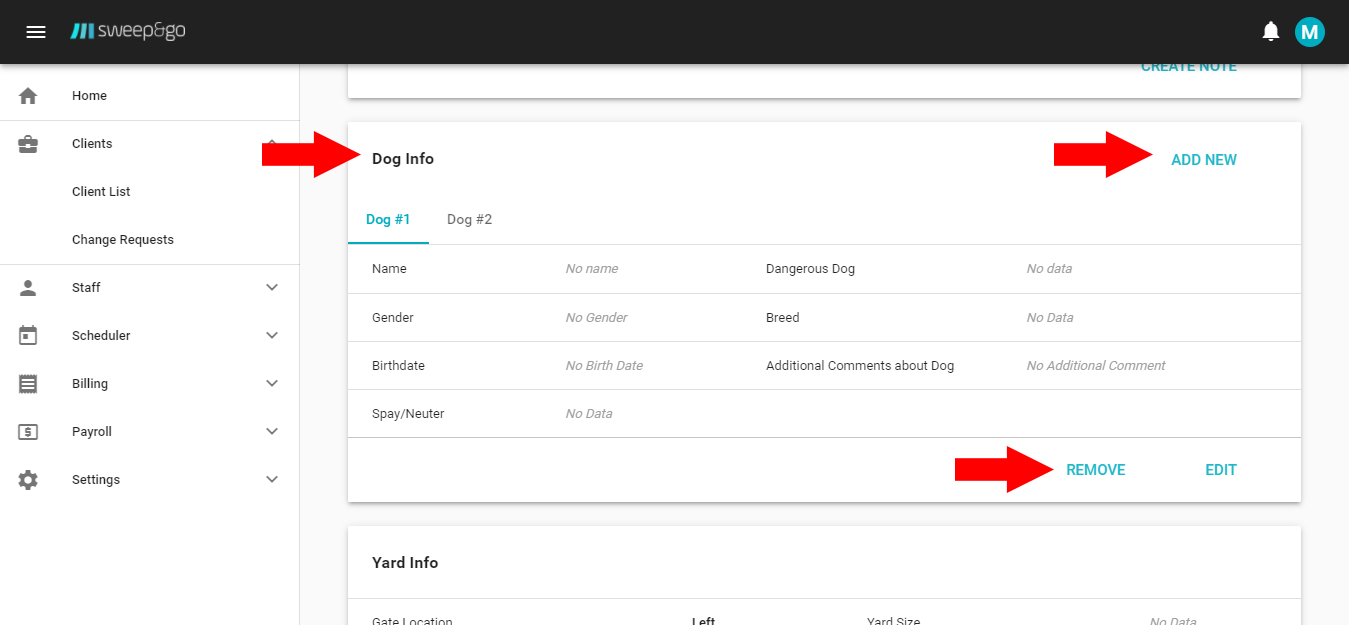This screenshot has width=1349, height=625.
Task: Expand the Scheduler menu chevron
Action: [272, 336]
